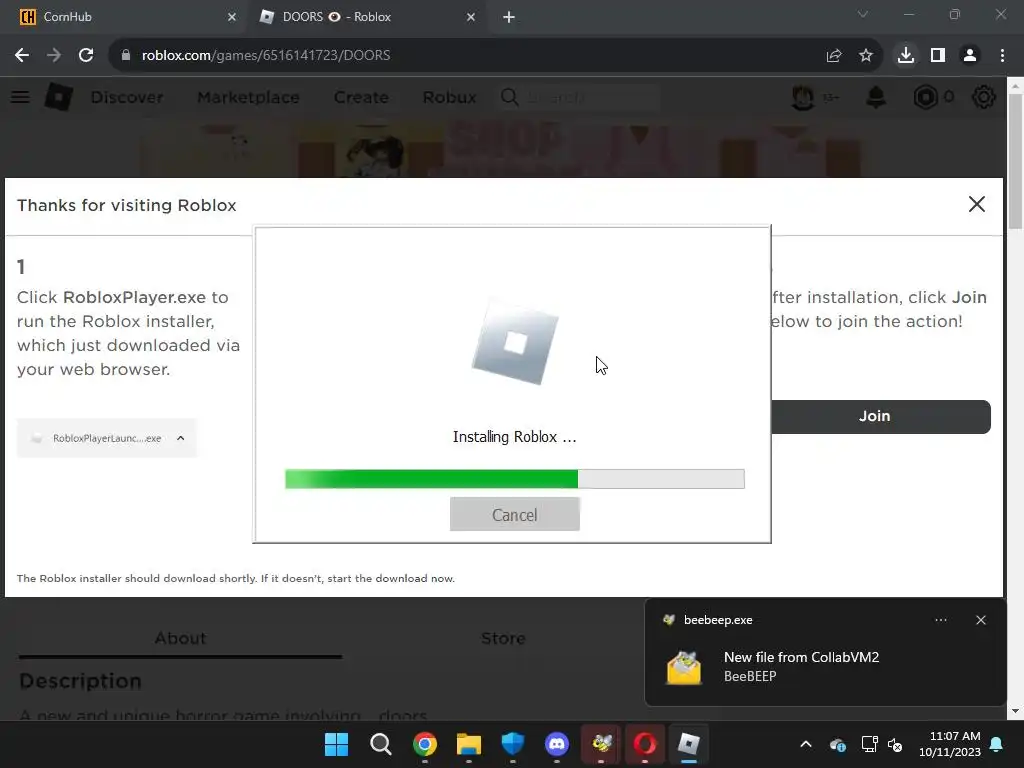Image resolution: width=1024 pixels, height=768 pixels.
Task: Dismiss the beebeep.exe notification
Action: click(x=981, y=620)
